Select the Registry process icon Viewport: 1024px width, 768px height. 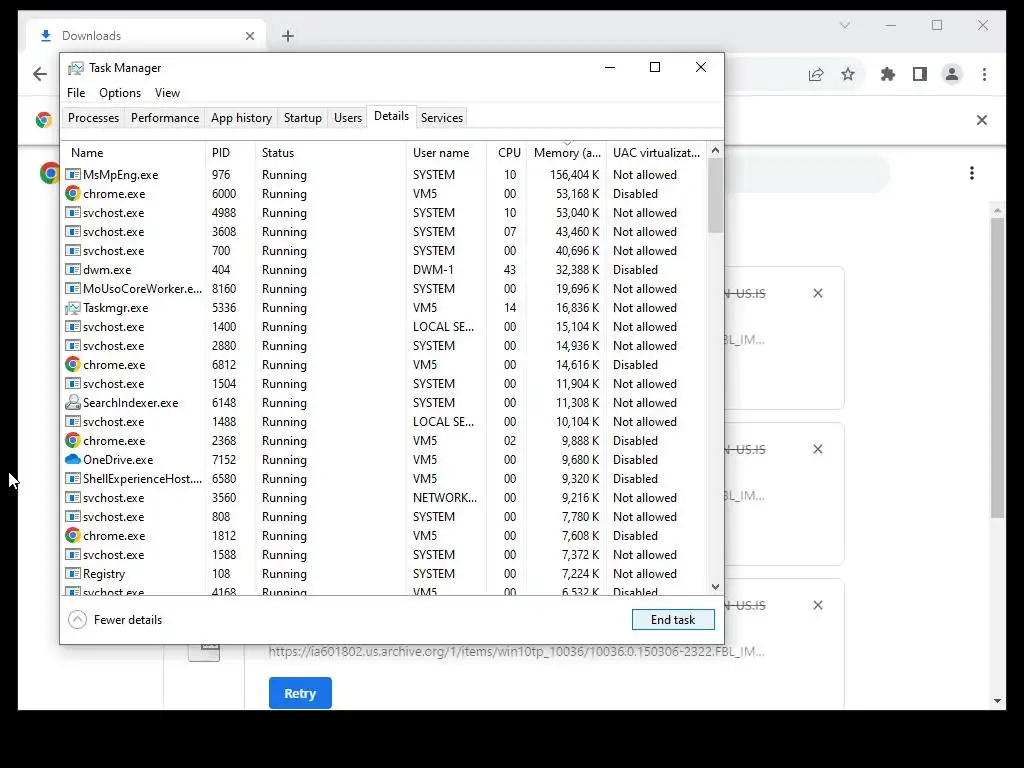click(72, 573)
